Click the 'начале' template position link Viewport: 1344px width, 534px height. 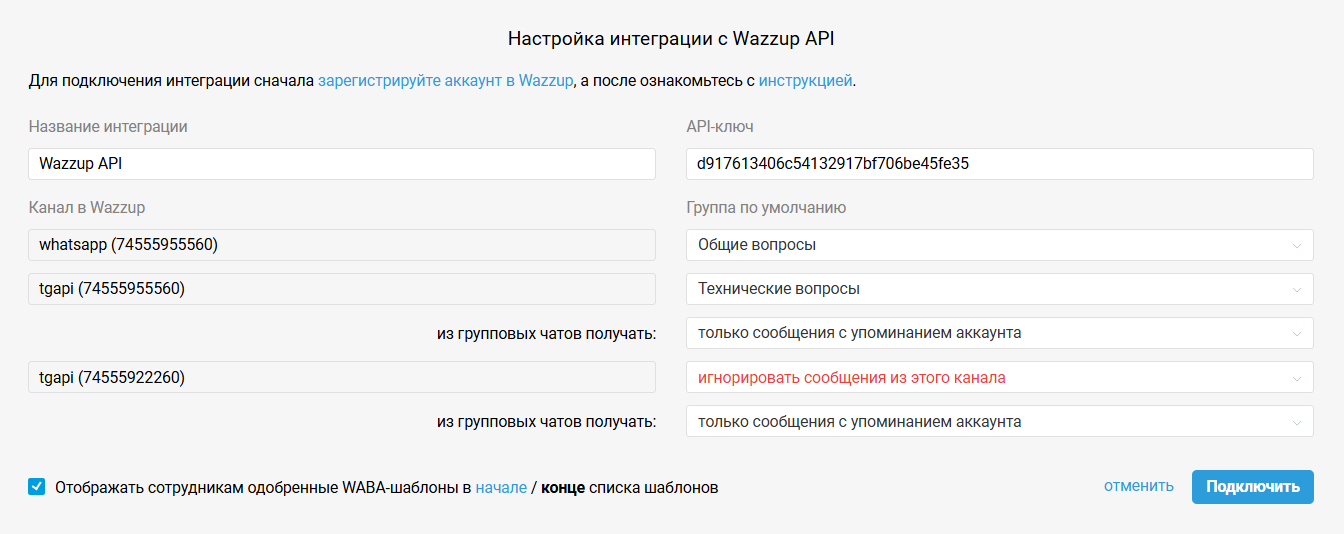pyautogui.click(x=501, y=487)
